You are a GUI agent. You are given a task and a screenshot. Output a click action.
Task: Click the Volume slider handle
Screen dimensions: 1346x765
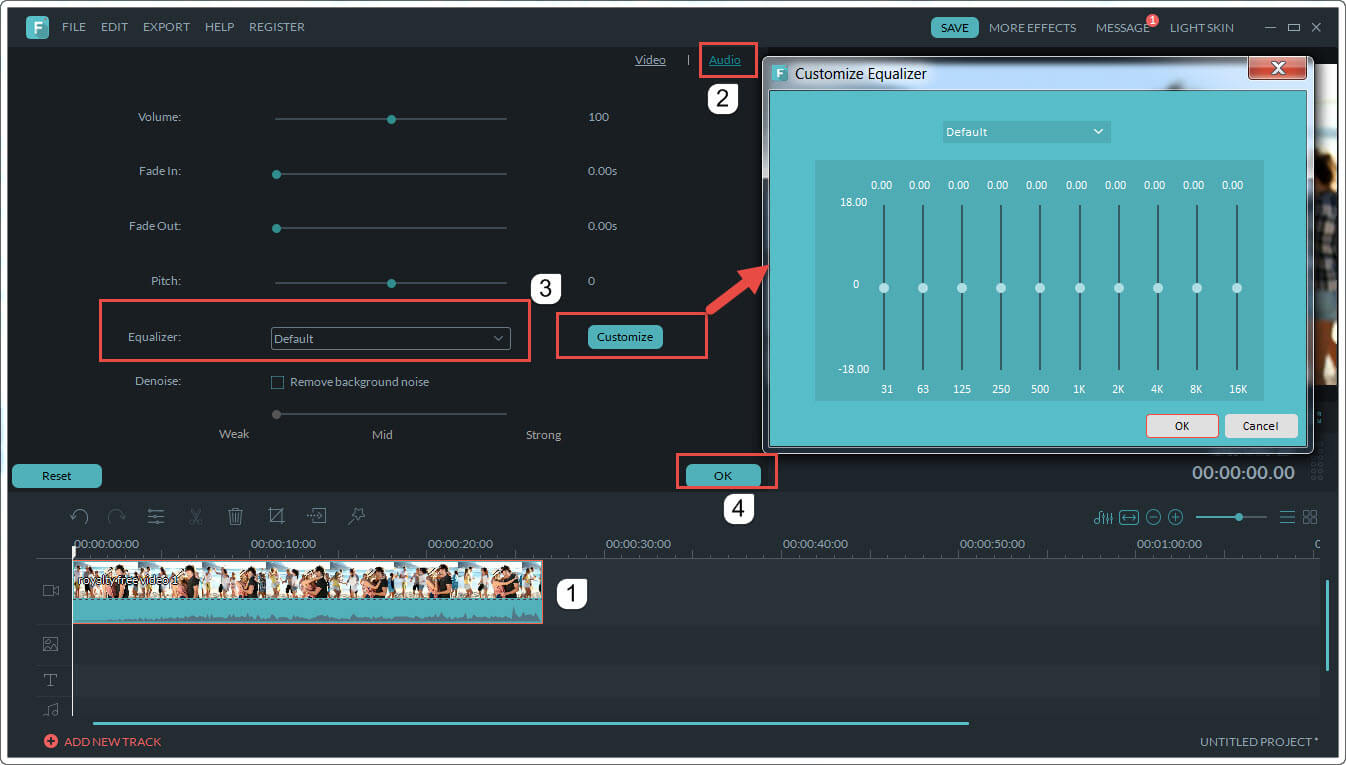pos(392,119)
